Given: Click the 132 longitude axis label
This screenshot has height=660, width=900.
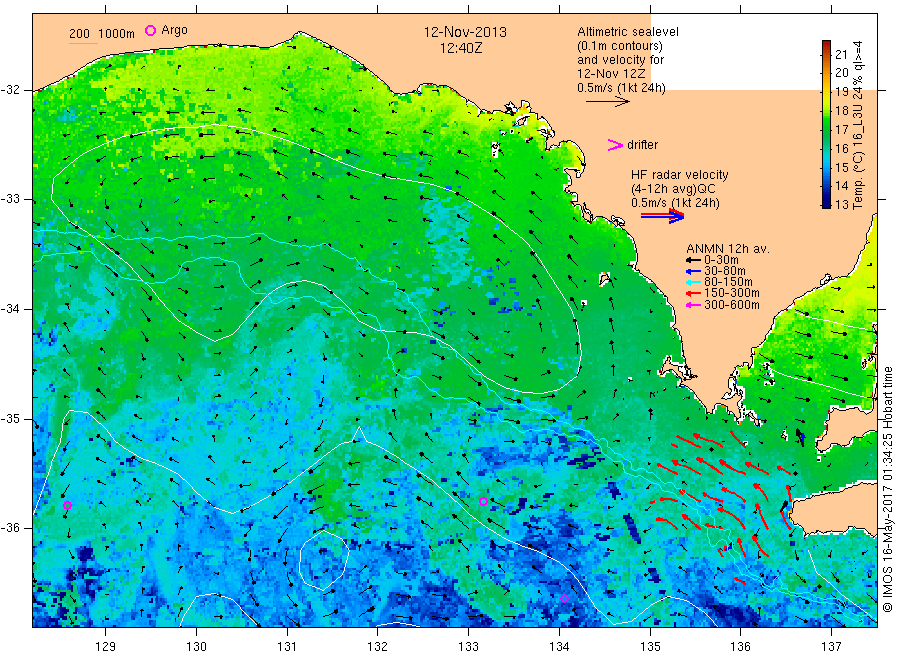Looking at the screenshot, I should [x=378, y=647].
